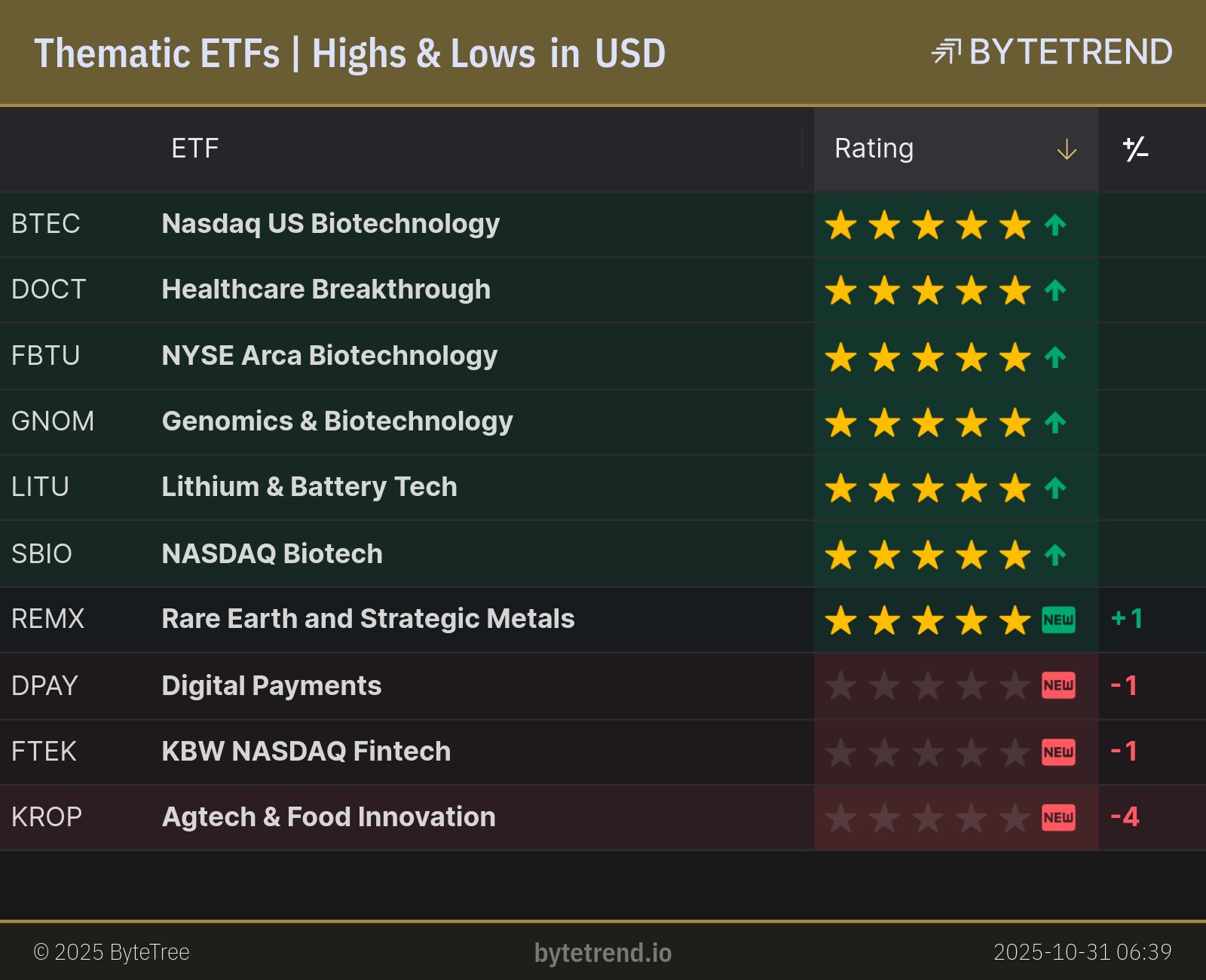
Task: Click the green NEW badge for REMX
Action: coord(1058,620)
